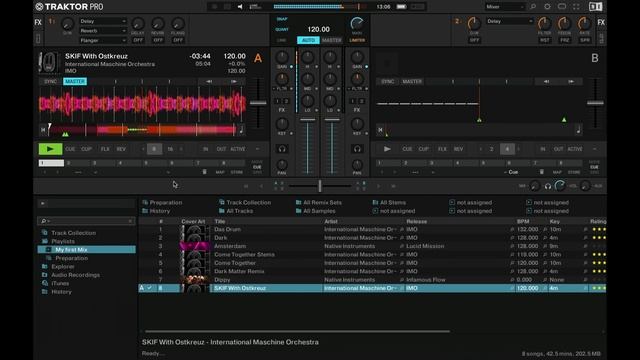Screen dimensions: 640x360
Task: Turn on the DELAY effect OFF button
Action: pyautogui.click(x=138, y=40)
